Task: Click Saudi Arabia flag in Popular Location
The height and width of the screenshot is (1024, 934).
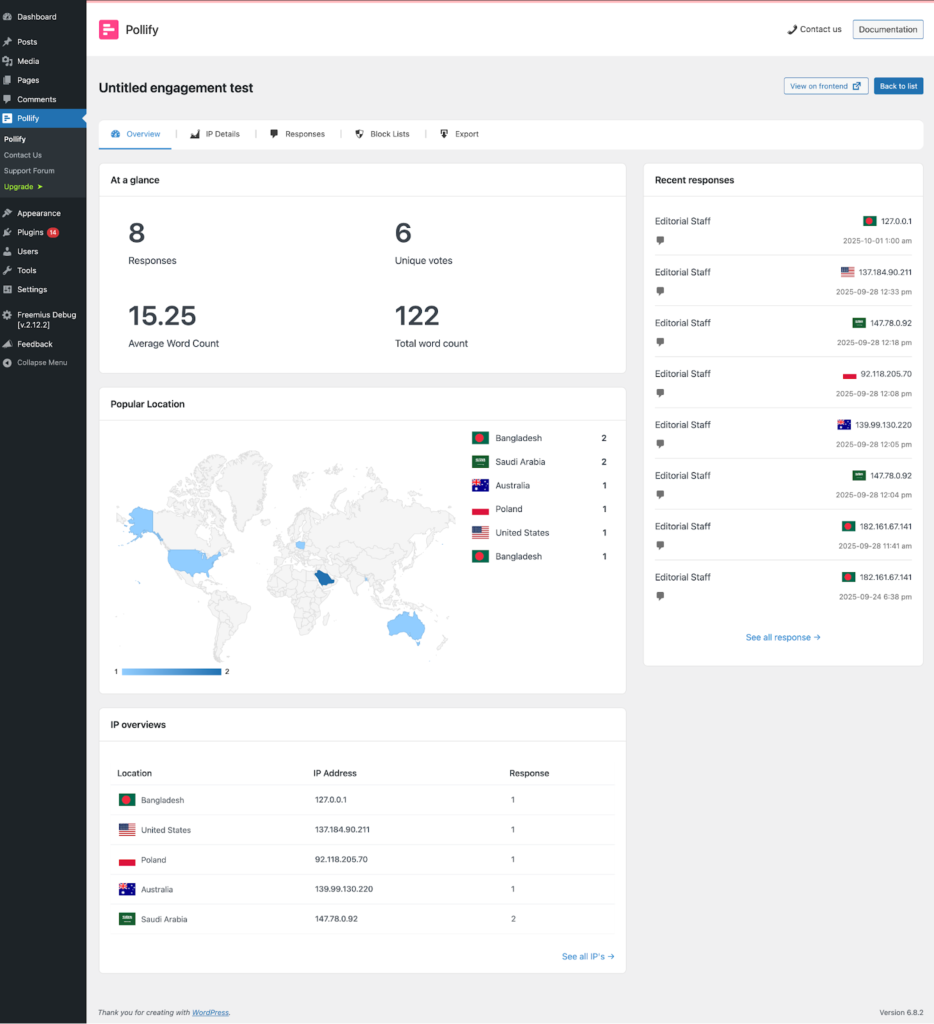Action: 480,462
